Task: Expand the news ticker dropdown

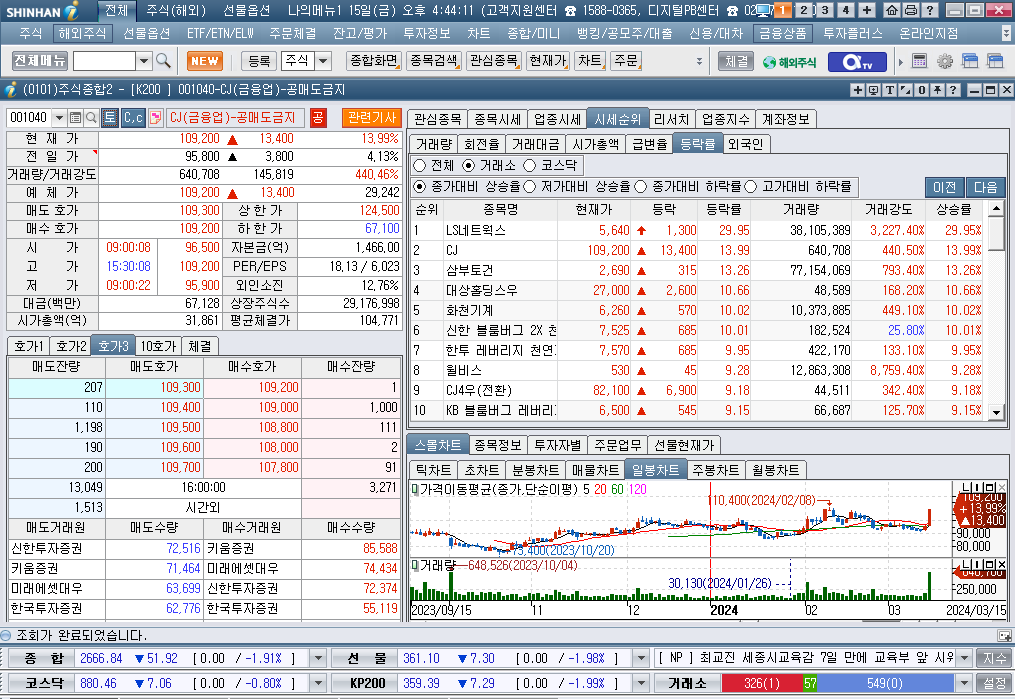Action: point(965,659)
